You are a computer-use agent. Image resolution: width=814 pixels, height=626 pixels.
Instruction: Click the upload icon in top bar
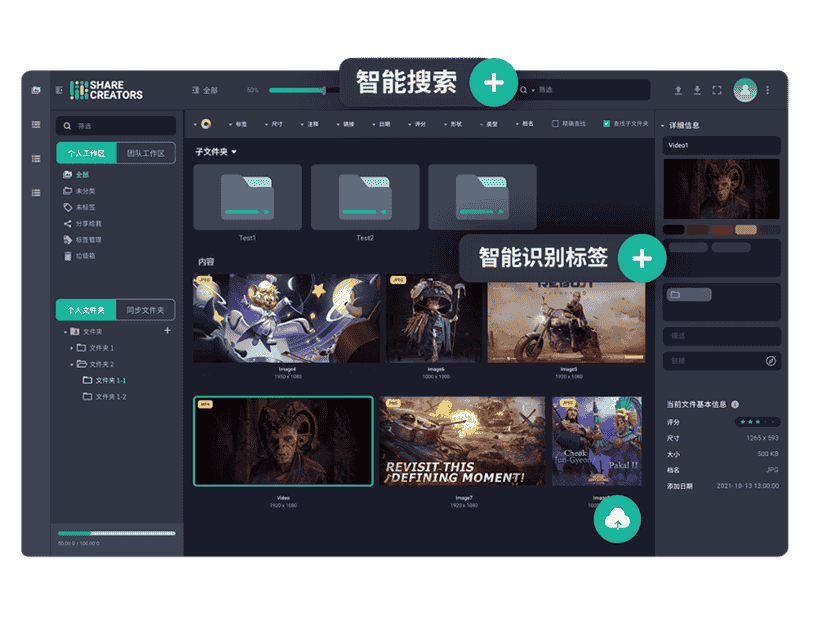(678, 90)
